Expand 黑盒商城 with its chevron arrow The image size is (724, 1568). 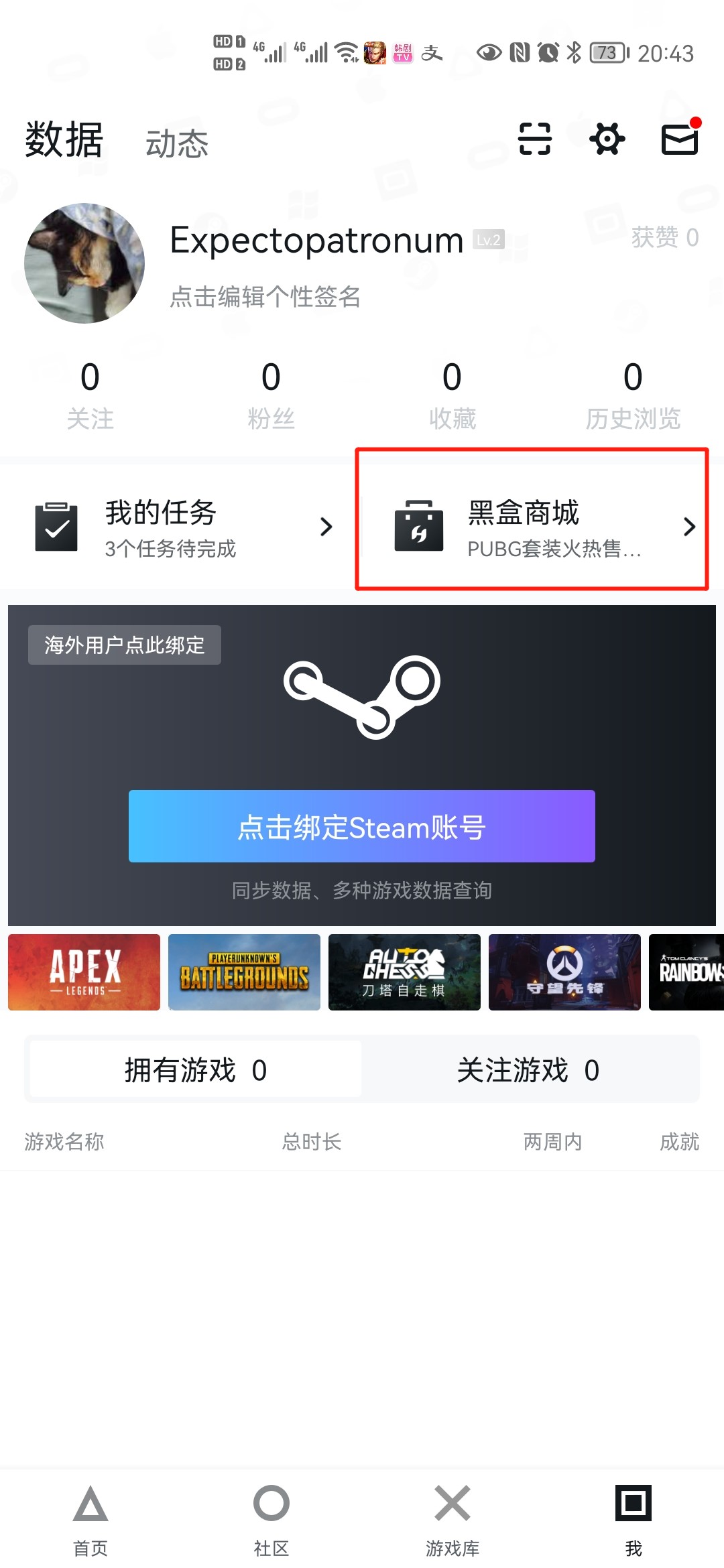(689, 527)
